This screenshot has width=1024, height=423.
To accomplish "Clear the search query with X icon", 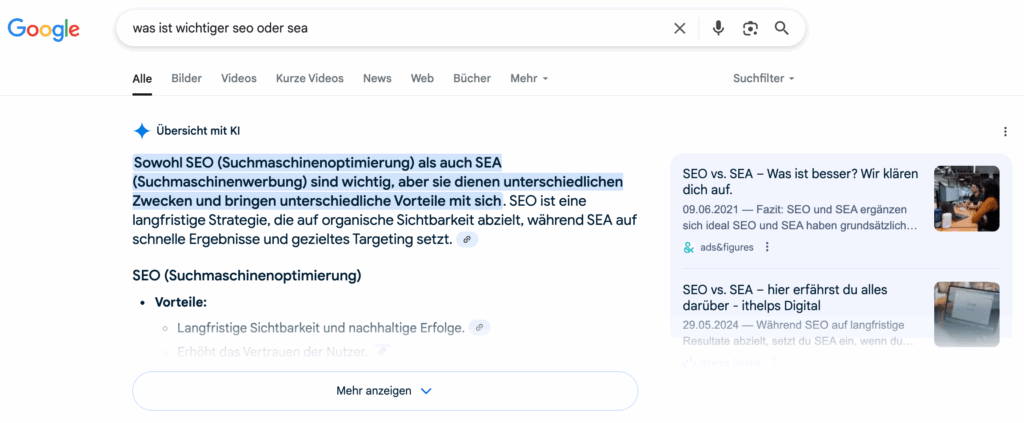I will [680, 28].
